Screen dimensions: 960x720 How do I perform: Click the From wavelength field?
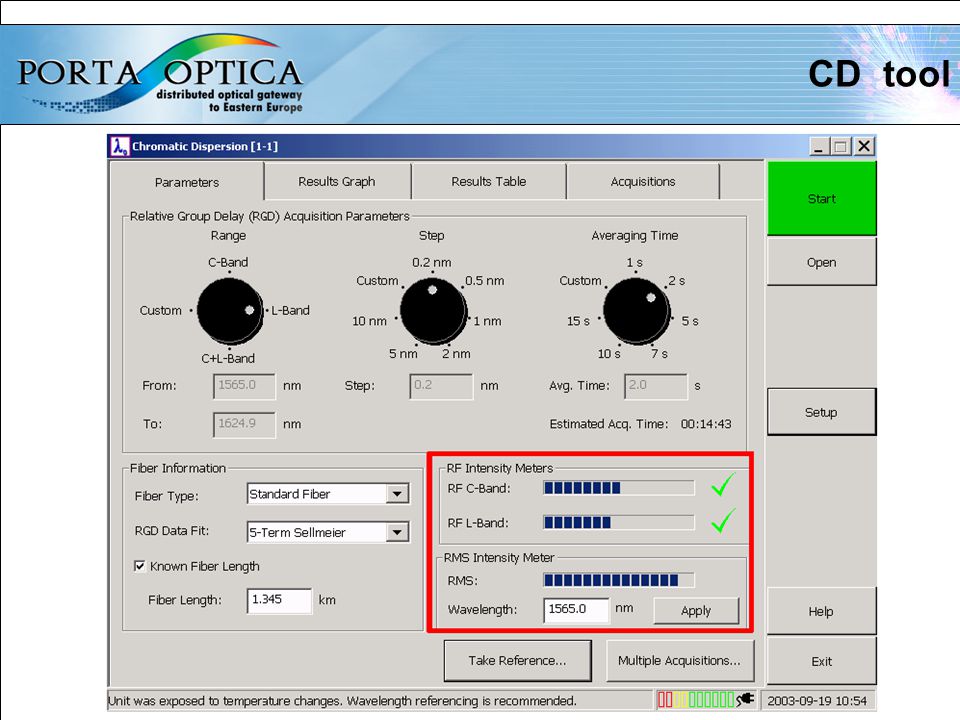(x=244, y=386)
